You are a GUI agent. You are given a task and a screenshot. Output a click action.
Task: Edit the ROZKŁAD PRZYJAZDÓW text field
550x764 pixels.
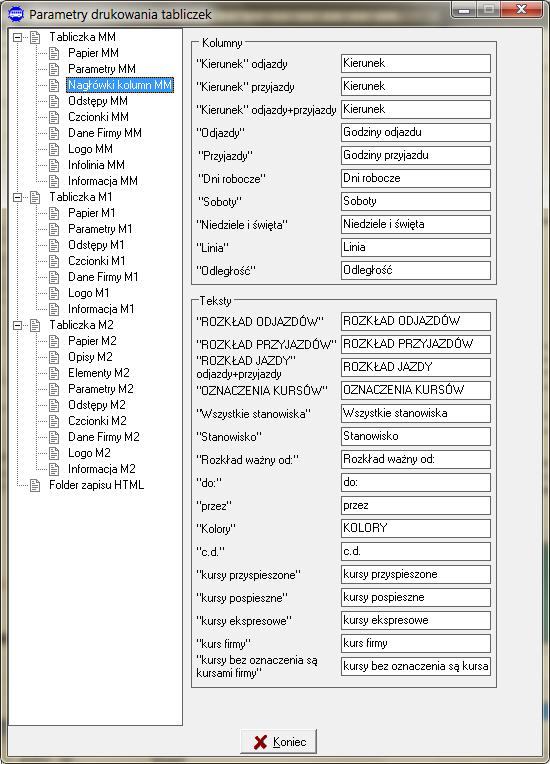click(x=416, y=344)
